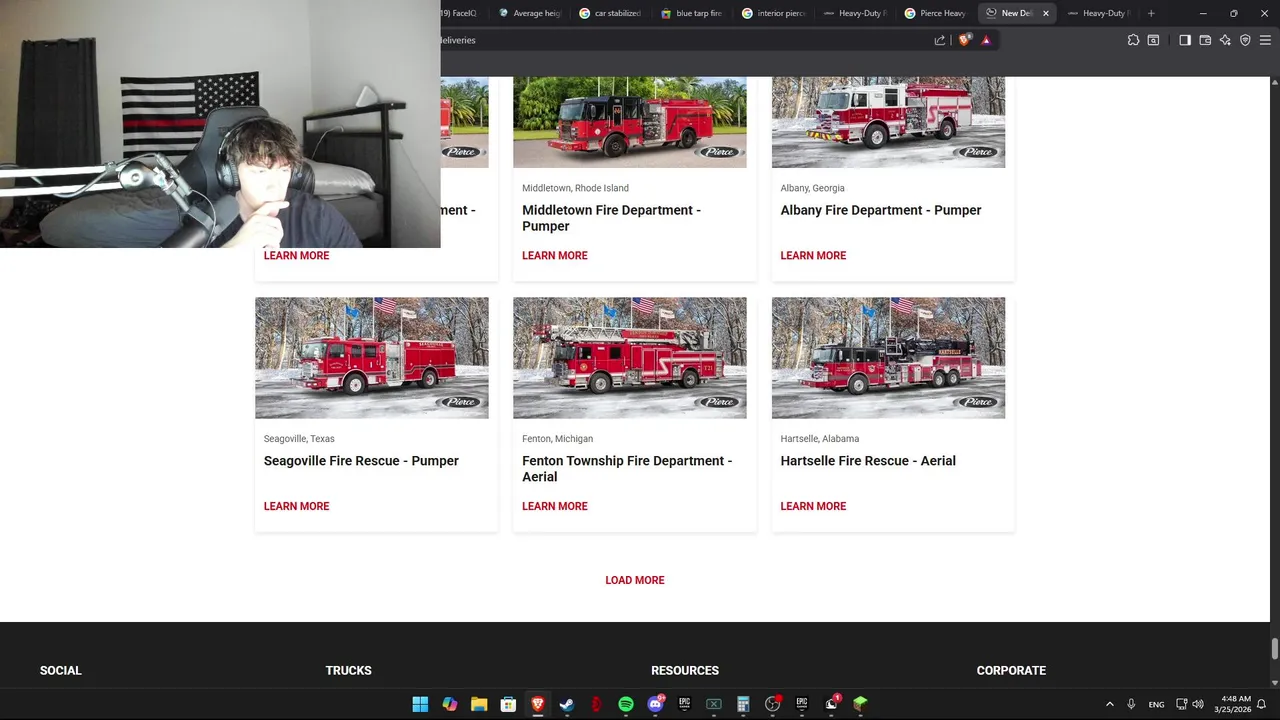1280x720 pixels.
Task: Click the microphone tray icon
Action: (1131, 704)
